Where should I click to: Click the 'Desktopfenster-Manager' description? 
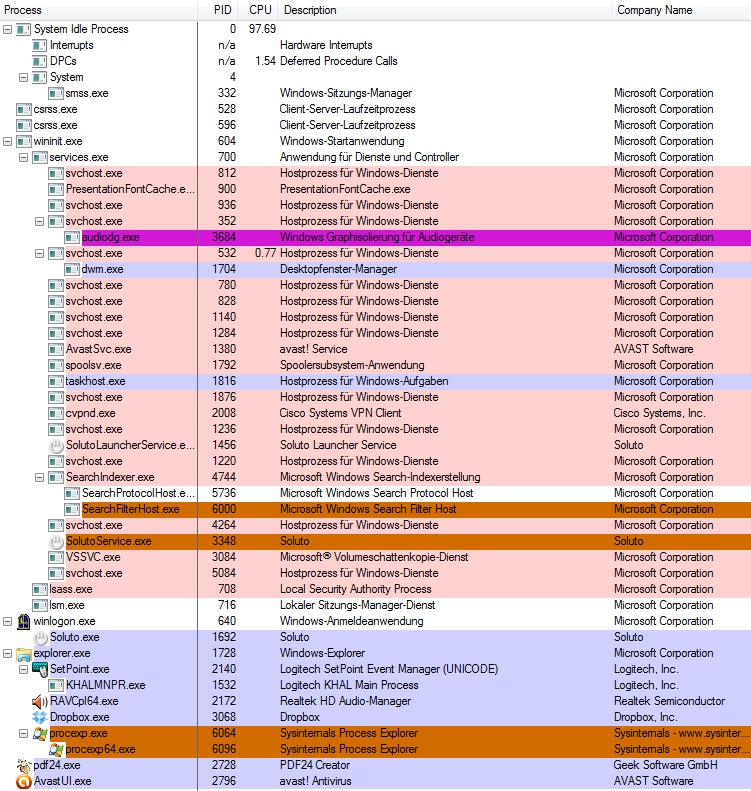pos(338,269)
